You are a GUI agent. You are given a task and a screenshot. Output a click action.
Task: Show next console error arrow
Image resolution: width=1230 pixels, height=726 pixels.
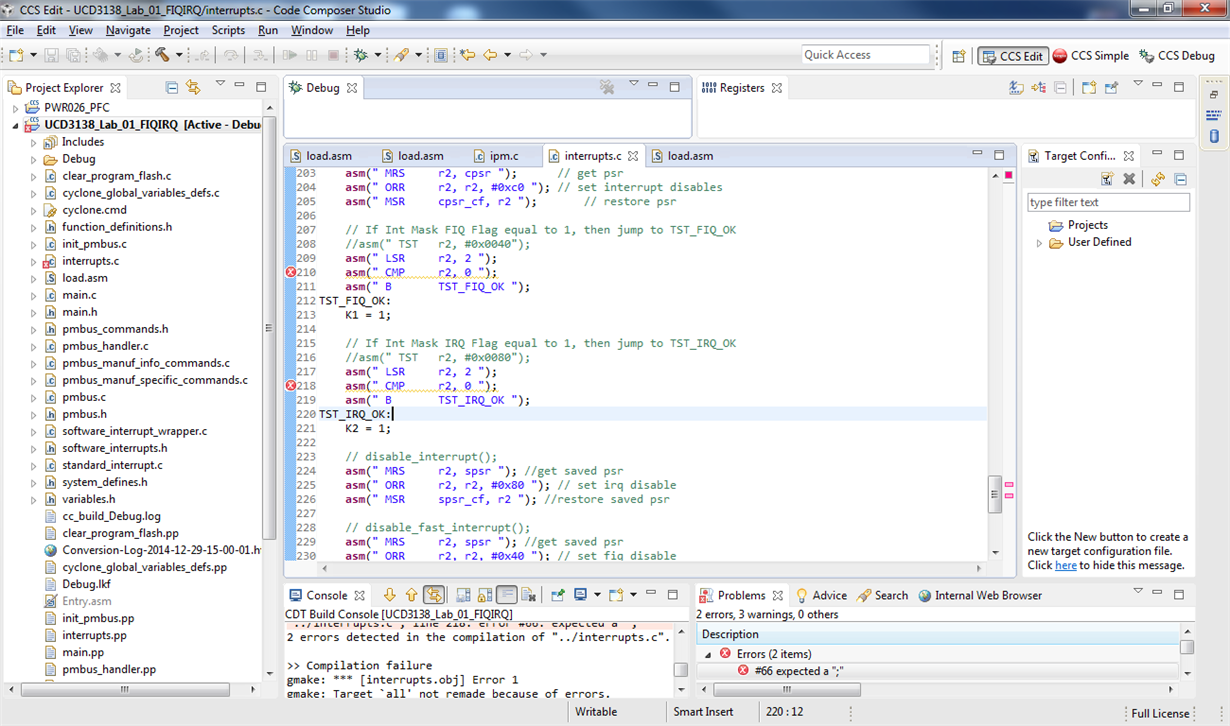[390, 595]
